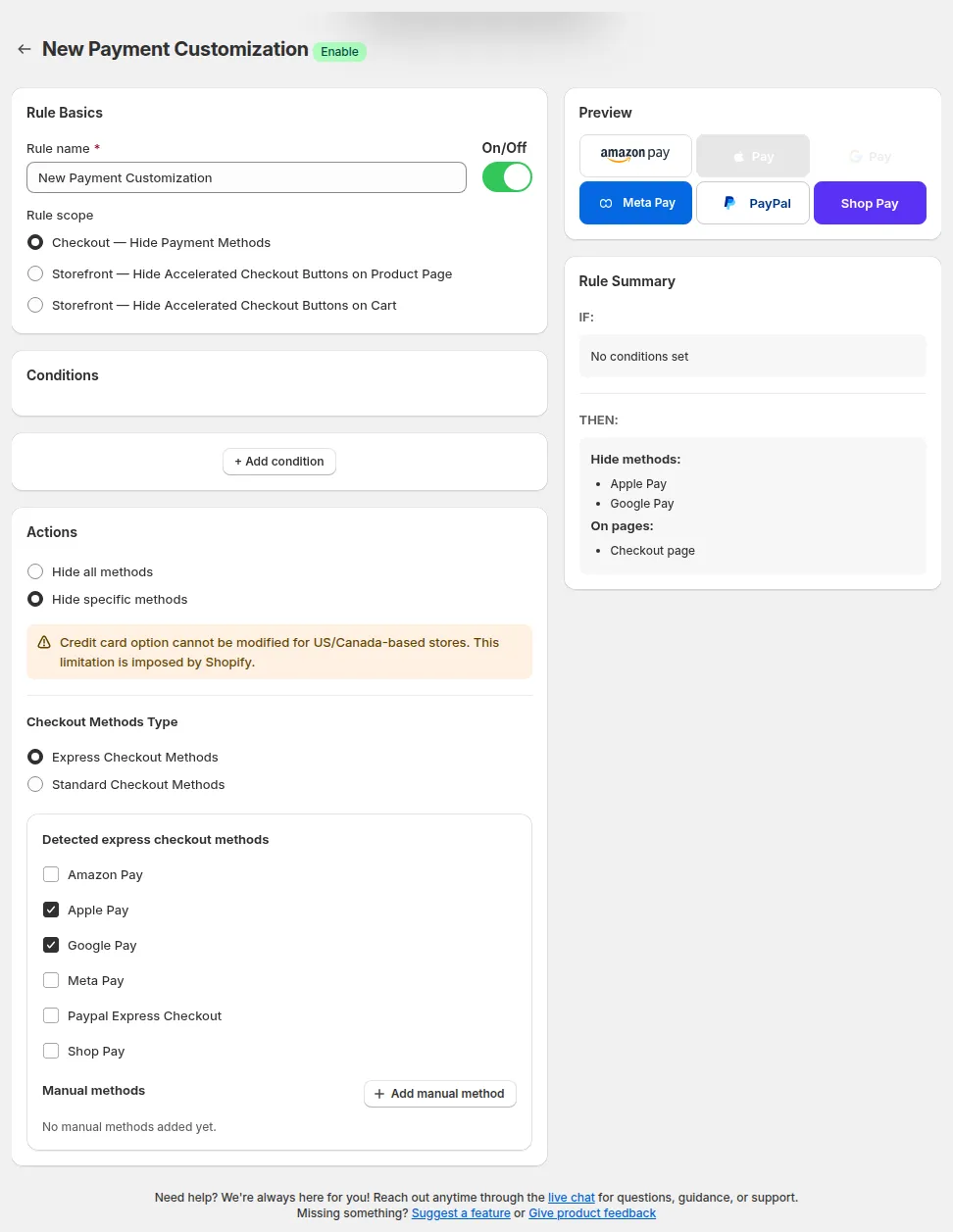
Task: Open the Give product feedback link
Action: coord(592,1213)
